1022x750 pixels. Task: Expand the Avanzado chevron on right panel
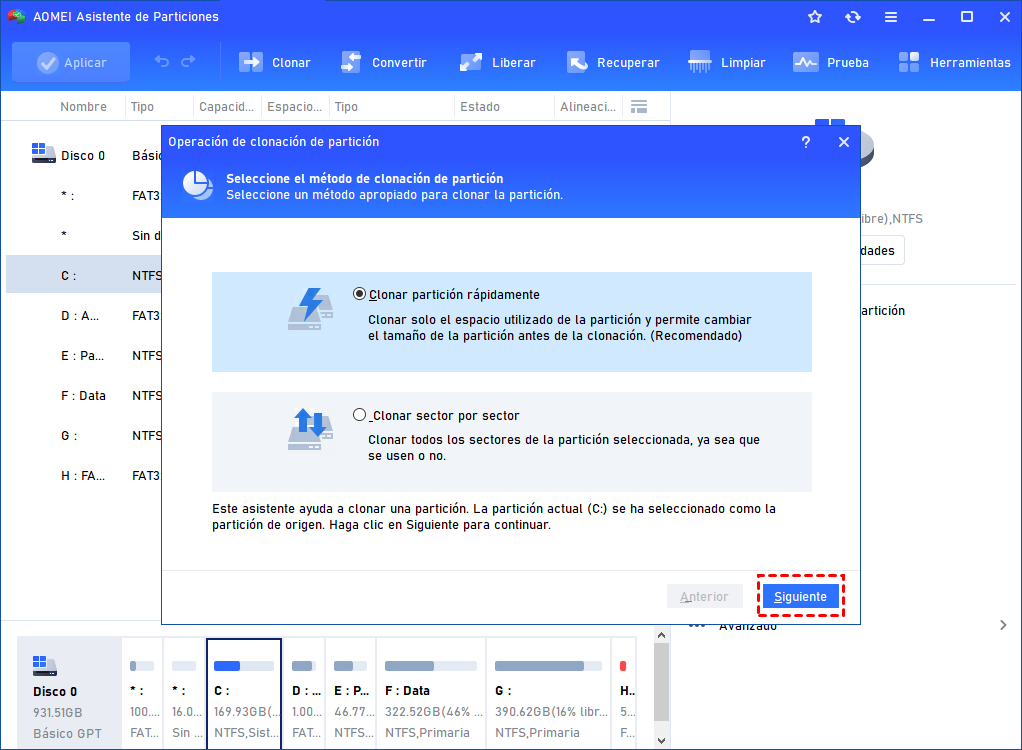[1003, 626]
